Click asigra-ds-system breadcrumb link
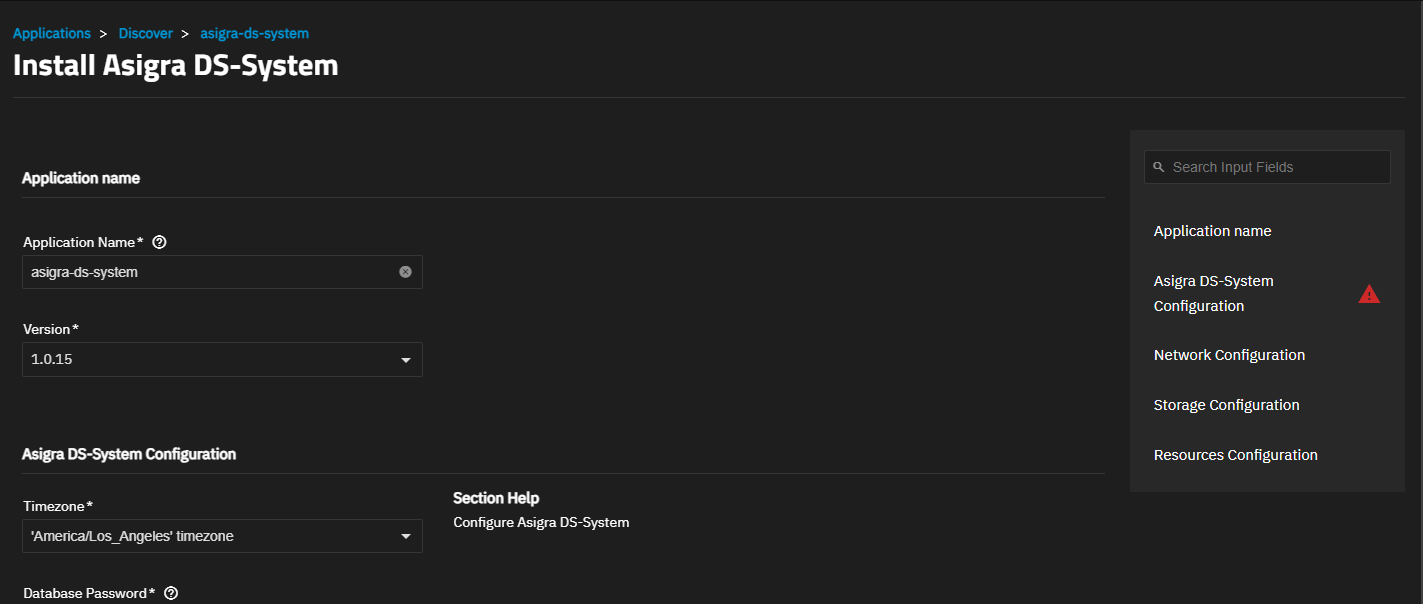Viewport: 1423px width, 604px height. tap(255, 34)
